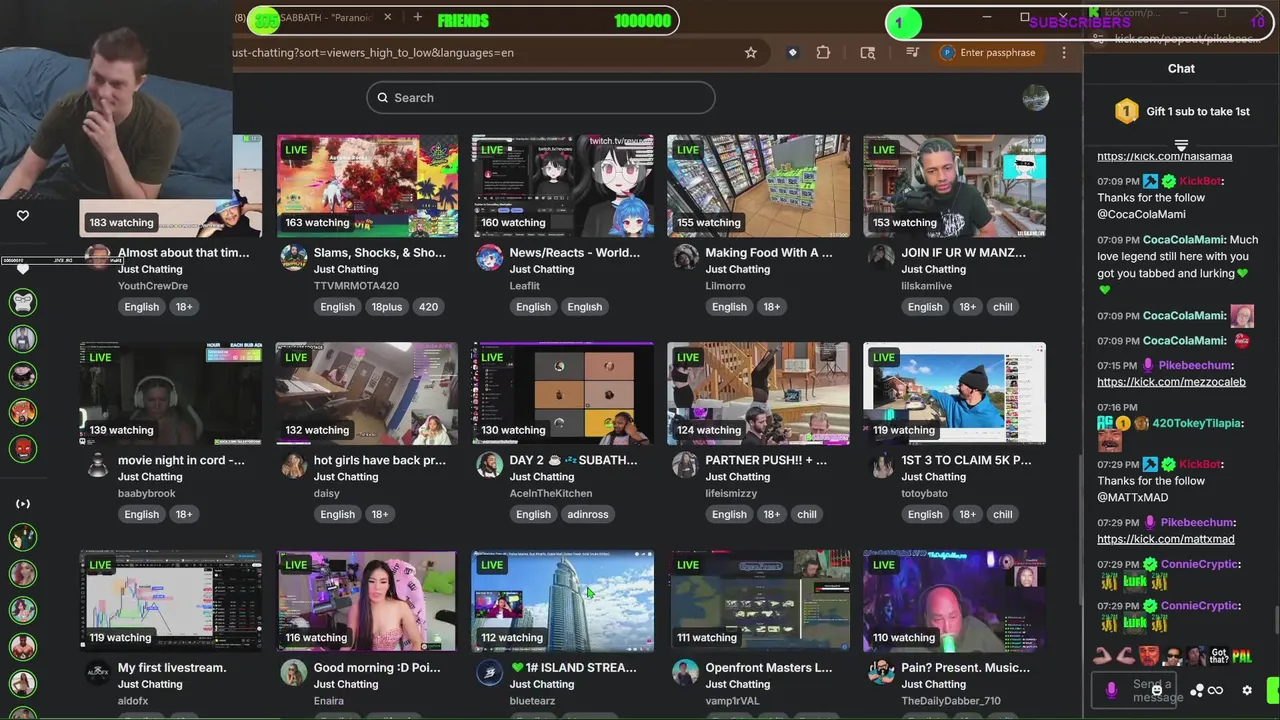The height and width of the screenshot is (720, 1280).
Task: Switch to the Chat panel header
Action: pyautogui.click(x=1181, y=68)
